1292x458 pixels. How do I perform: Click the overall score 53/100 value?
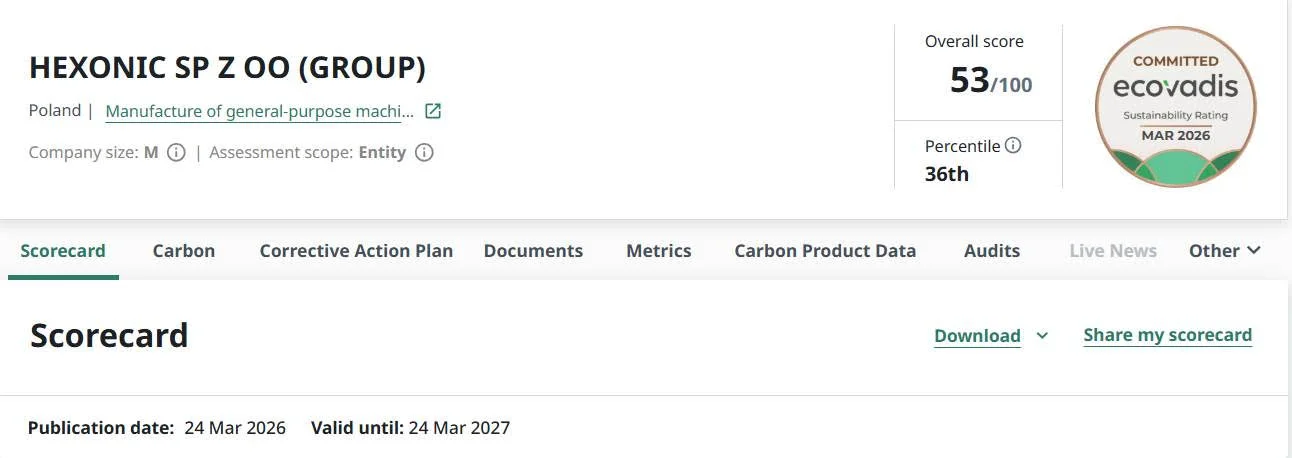coord(990,81)
